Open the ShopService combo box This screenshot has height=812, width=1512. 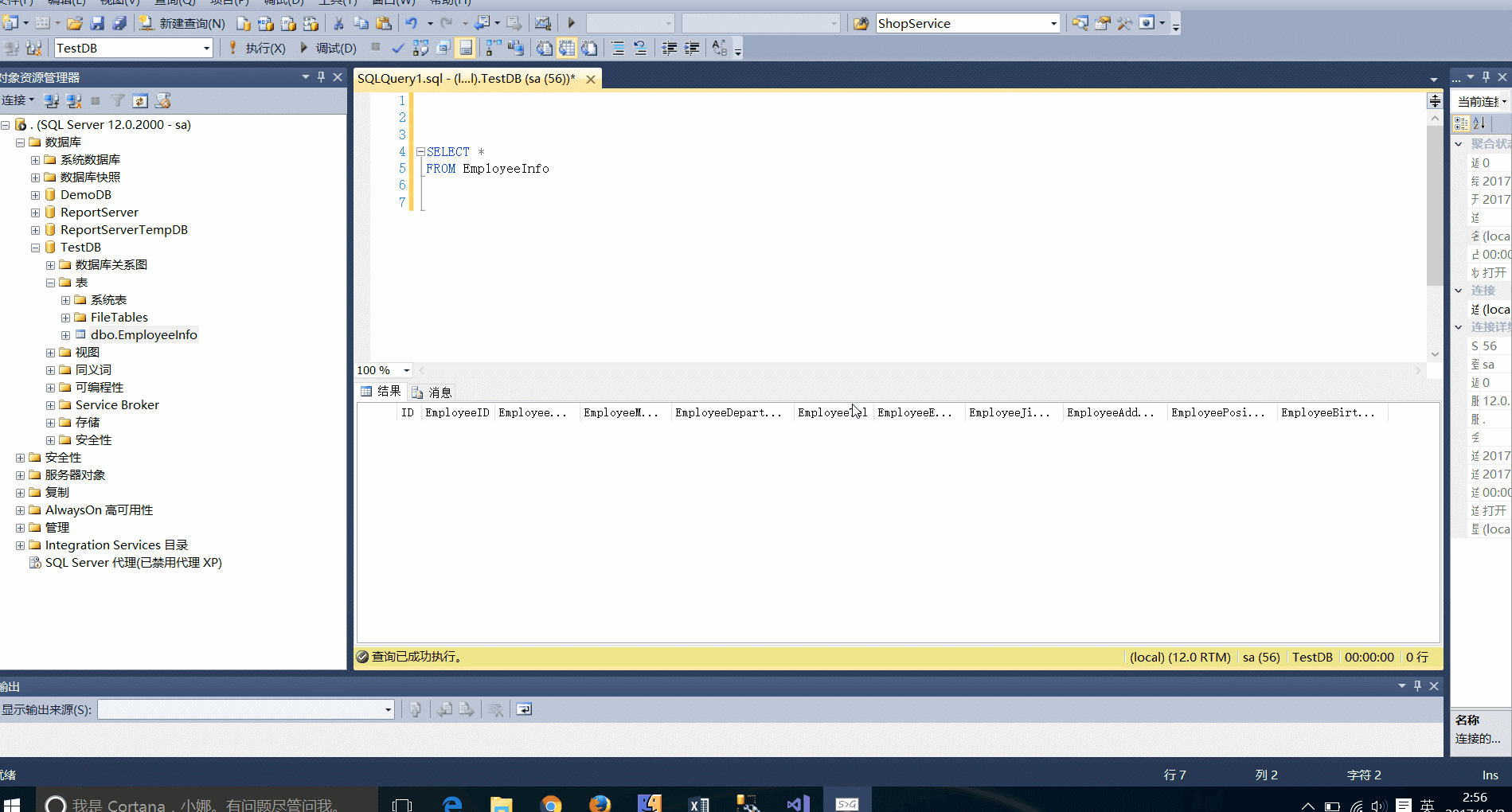1053,23
